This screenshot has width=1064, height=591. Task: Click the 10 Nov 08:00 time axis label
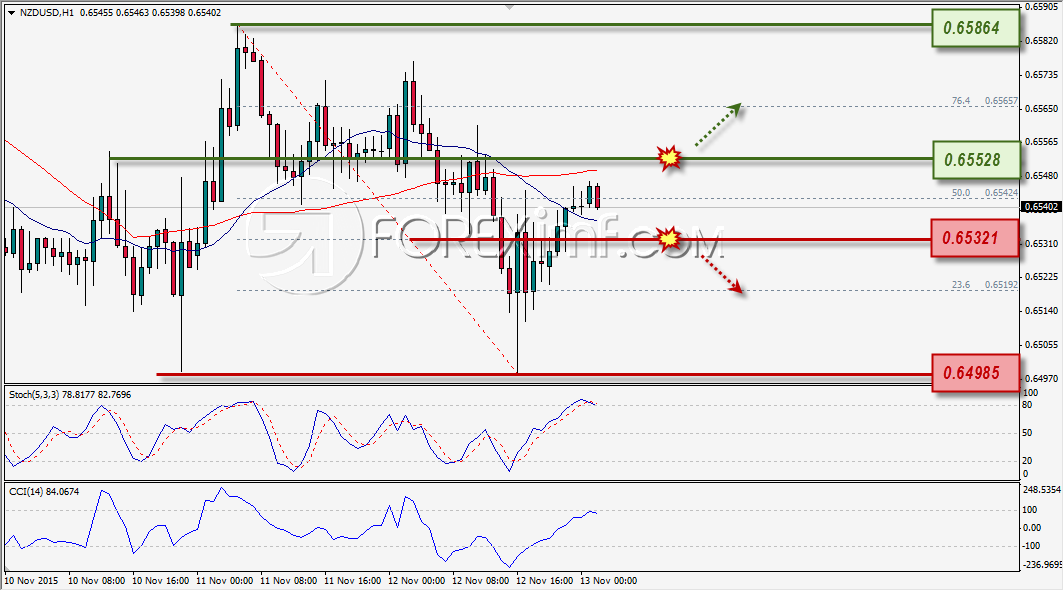96,581
